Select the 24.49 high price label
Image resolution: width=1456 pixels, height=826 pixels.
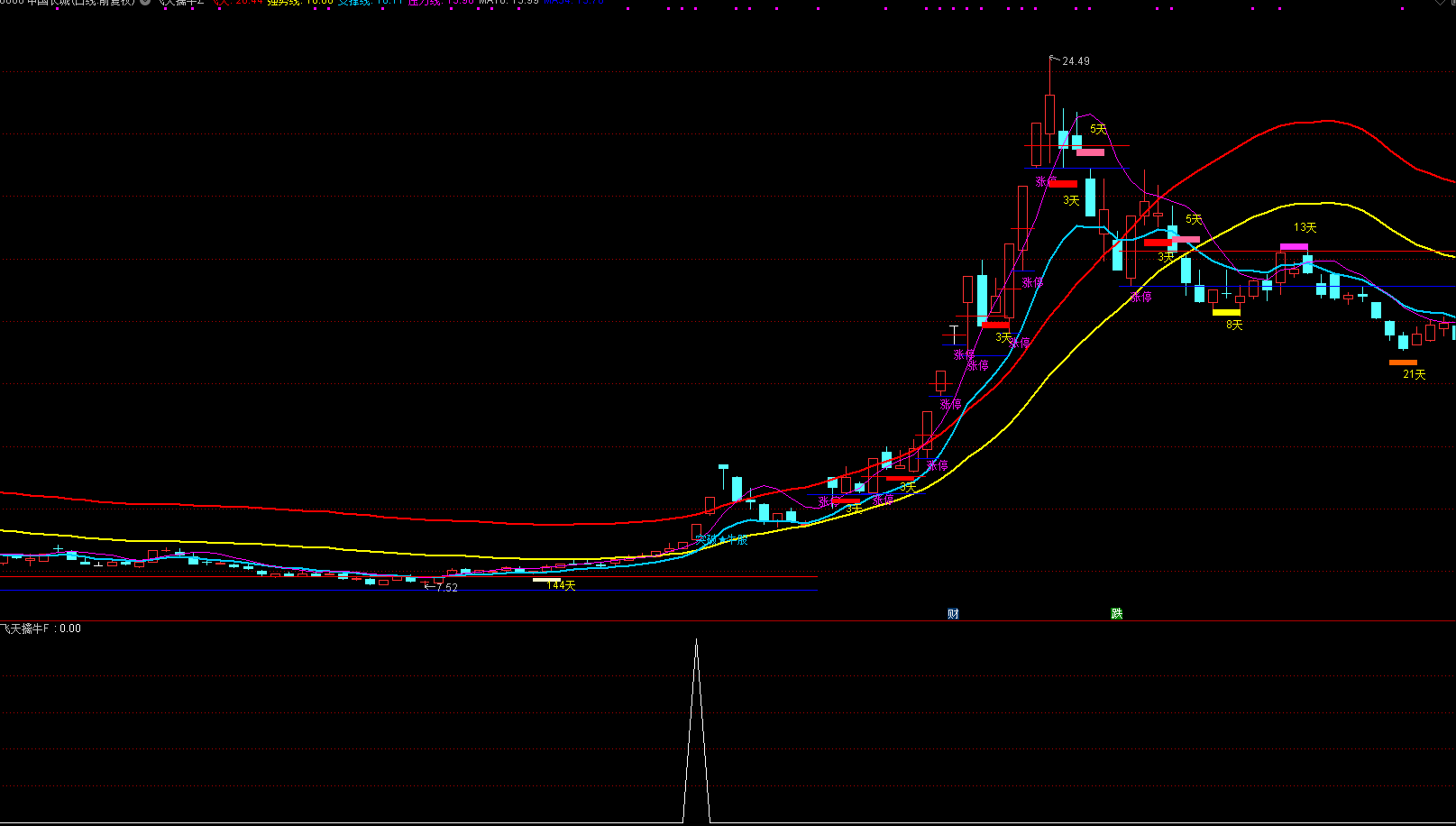click(1076, 61)
